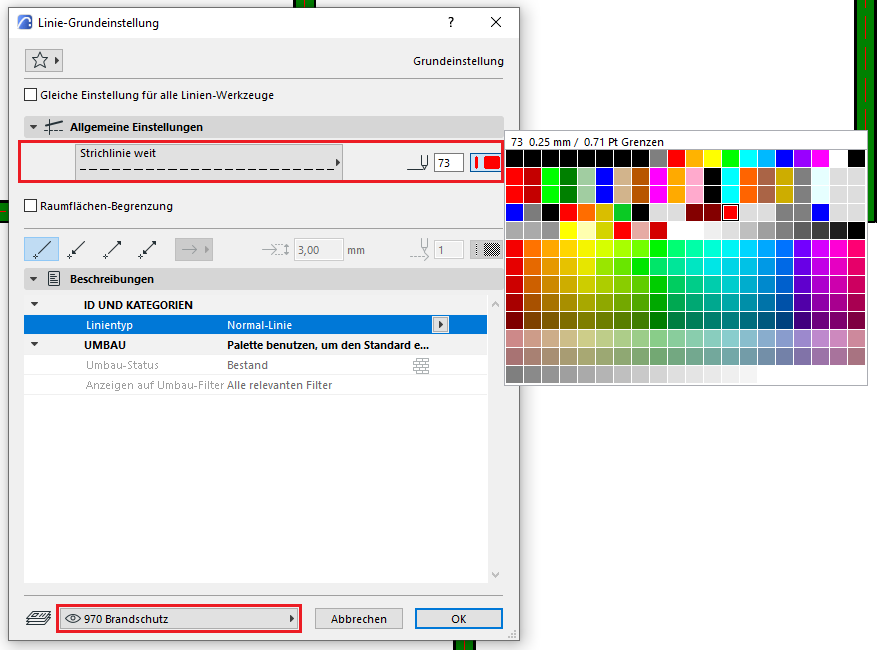The height and width of the screenshot is (650, 886).
Task: Click the Umbau-Status brick wall icon
Action: click(421, 366)
